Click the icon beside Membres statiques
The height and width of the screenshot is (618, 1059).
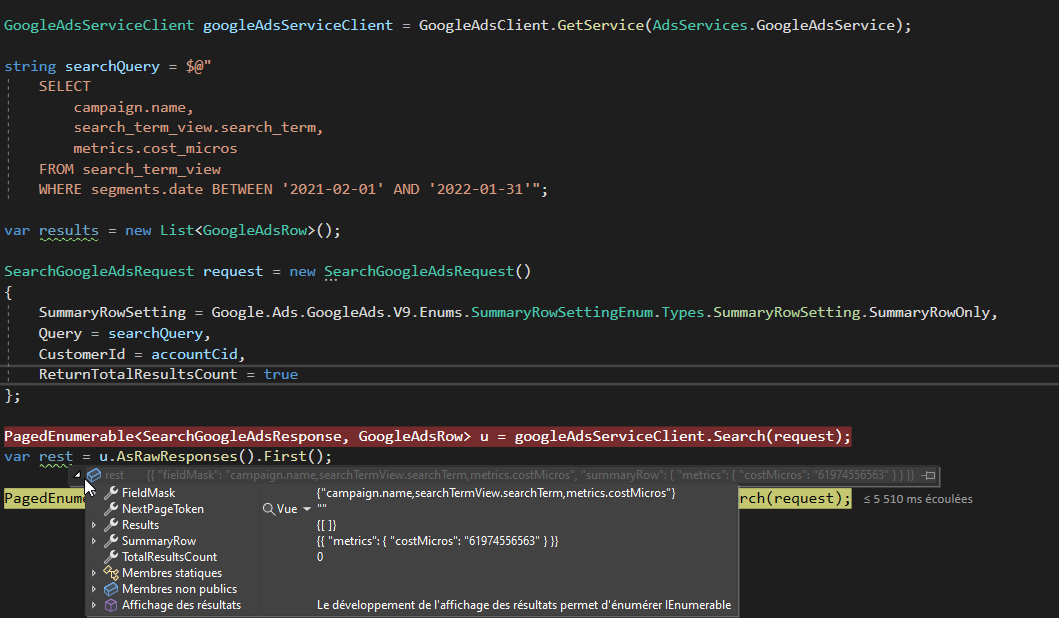112,573
